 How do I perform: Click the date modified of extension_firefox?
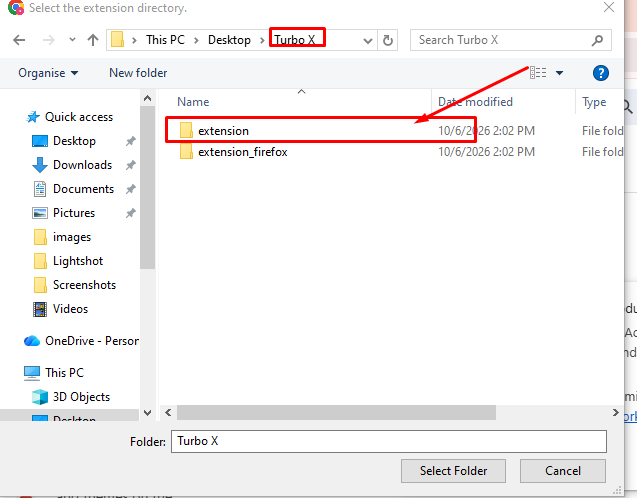tap(486, 152)
